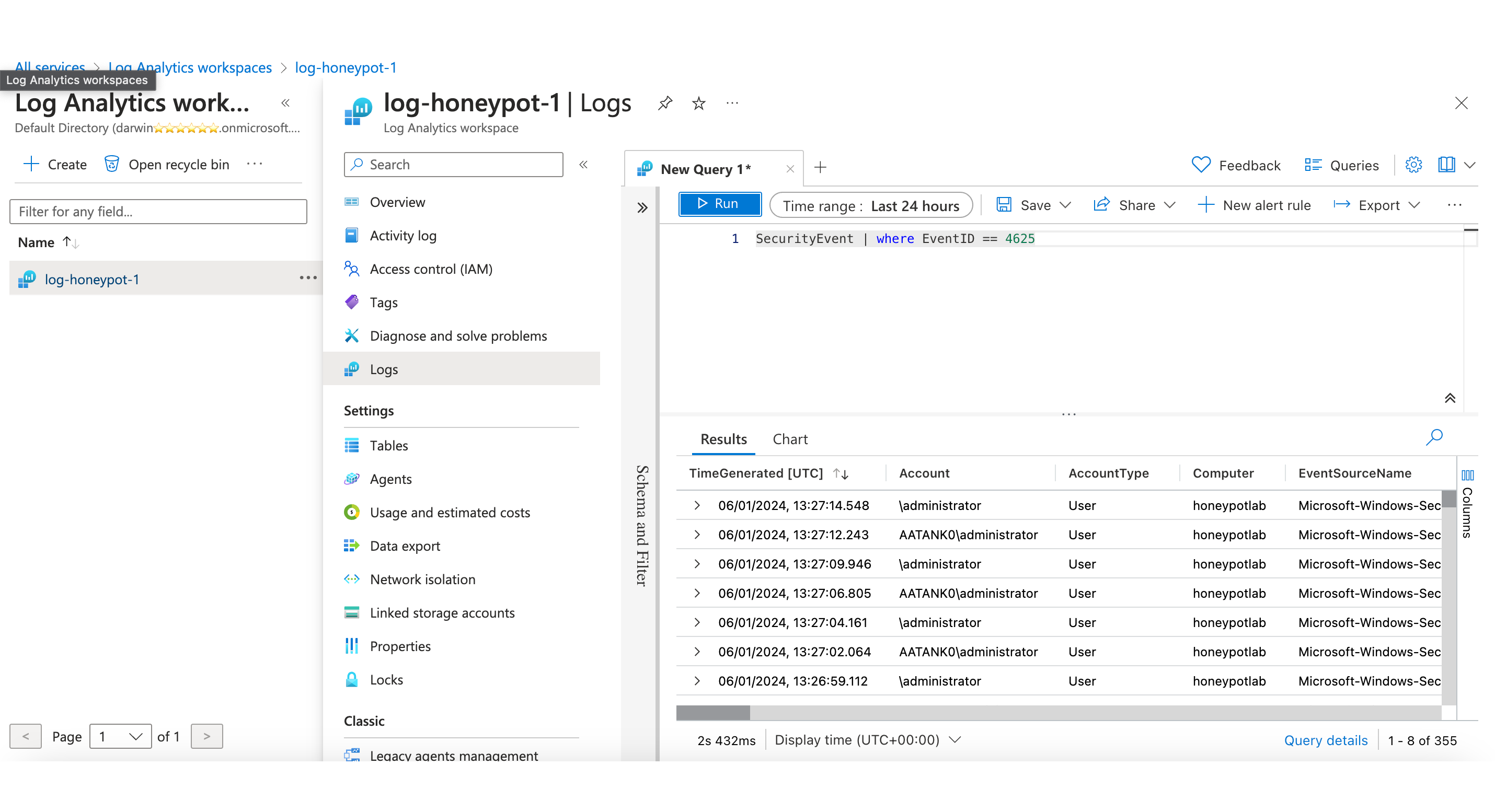Favorite the workspace with the star icon
This screenshot has height=812, width=1495.
point(699,103)
